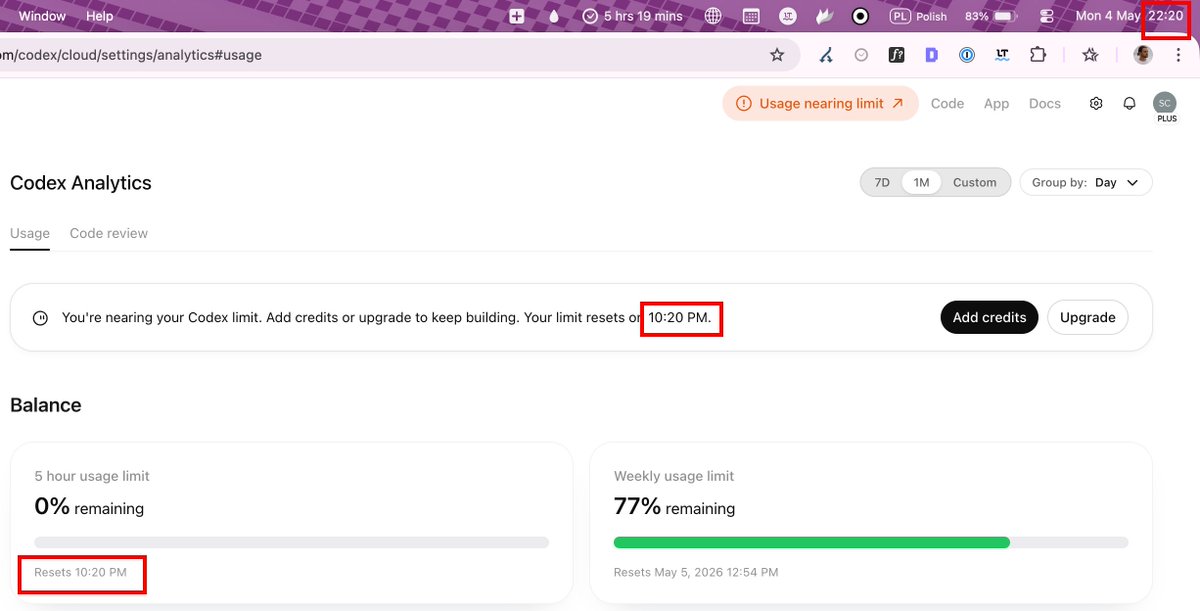The height and width of the screenshot is (611, 1200).
Task: Open the Window menu
Action: [42, 16]
